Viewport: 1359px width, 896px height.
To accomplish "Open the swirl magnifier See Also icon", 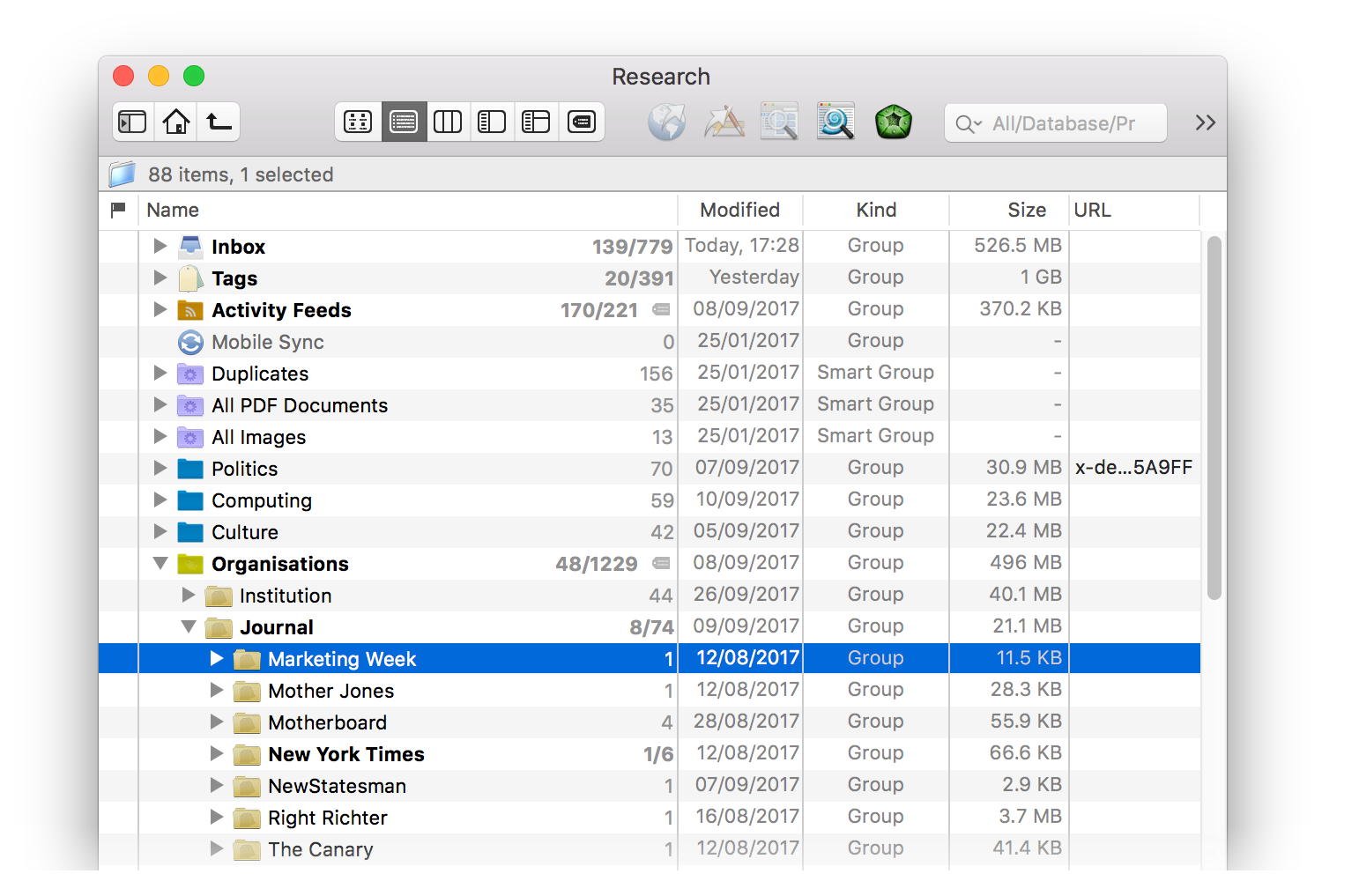I will pyautogui.click(x=835, y=122).
